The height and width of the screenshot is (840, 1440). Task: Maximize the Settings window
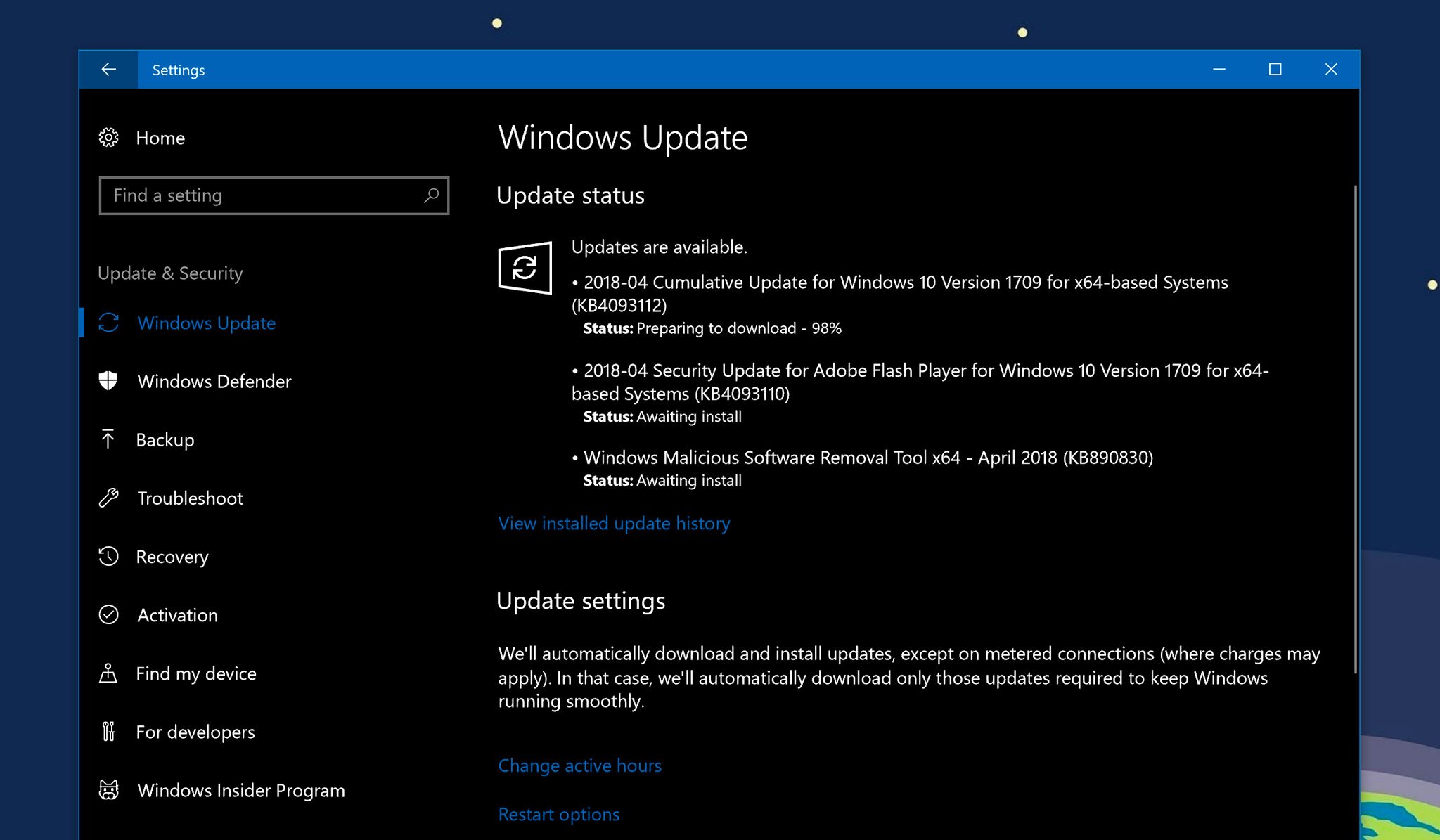[x=1275, y=69]
